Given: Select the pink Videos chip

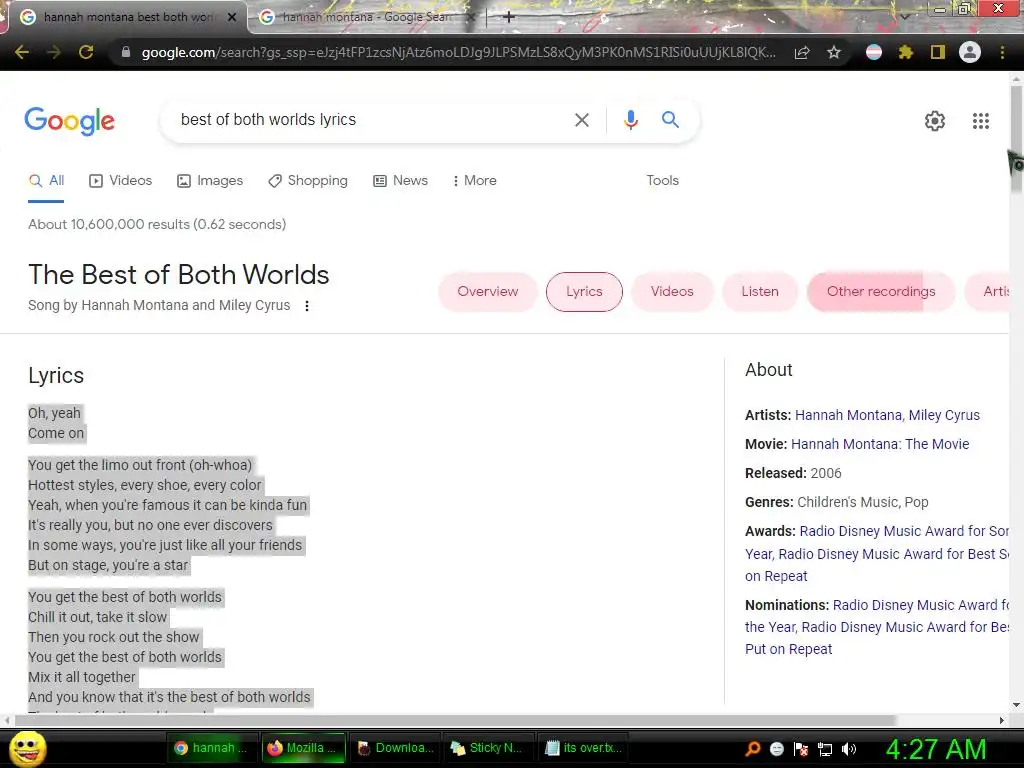Looking at the screenshot, I should pos(672,292).
